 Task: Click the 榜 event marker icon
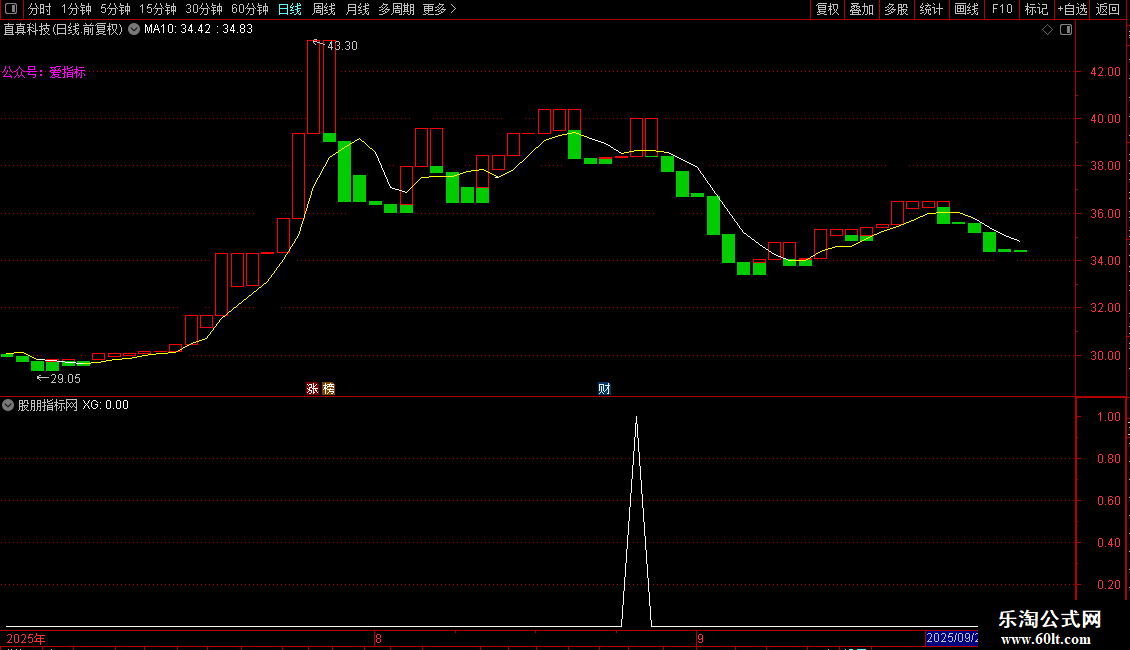[x=329, y=388]
